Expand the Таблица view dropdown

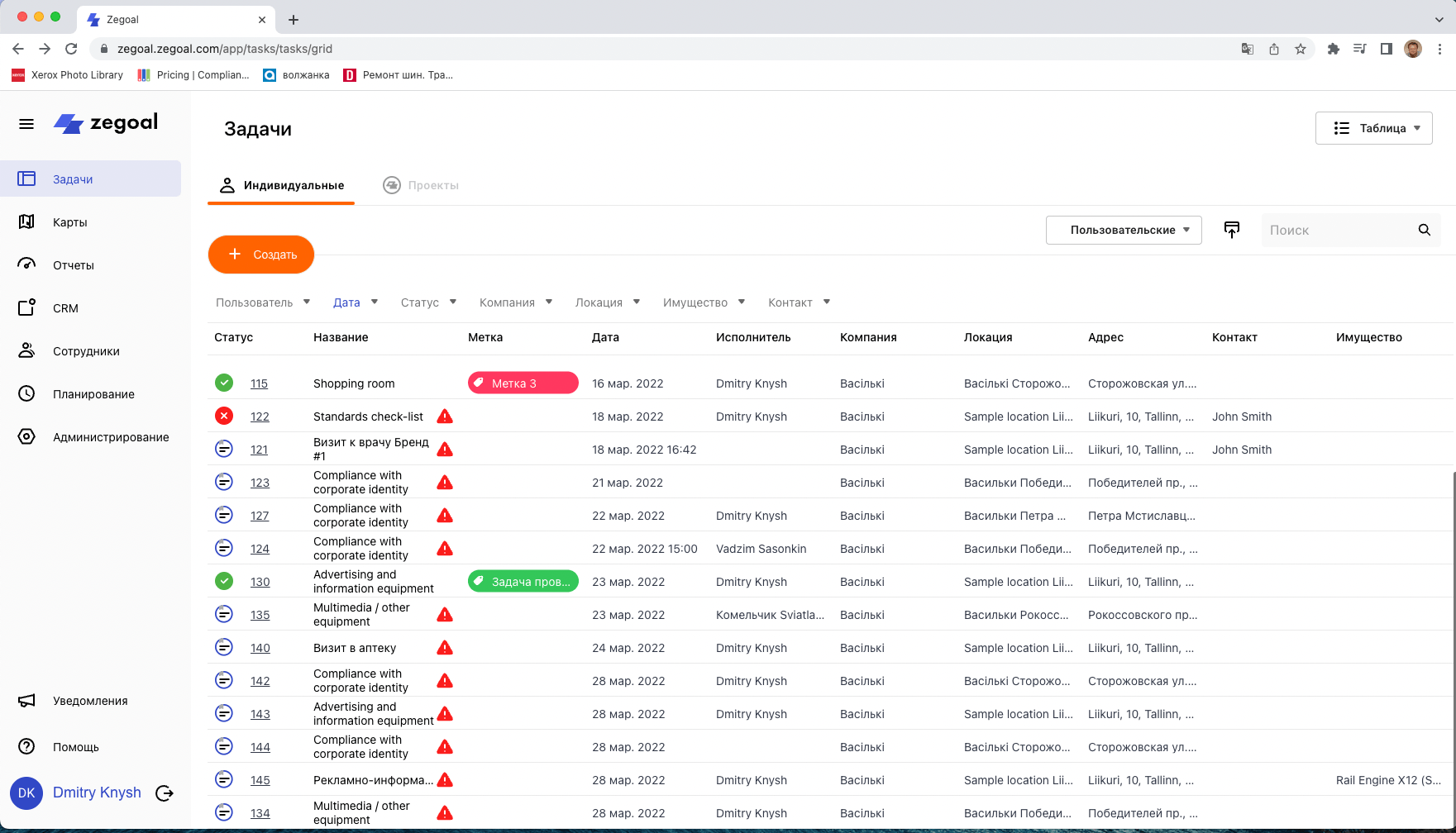1373,128
